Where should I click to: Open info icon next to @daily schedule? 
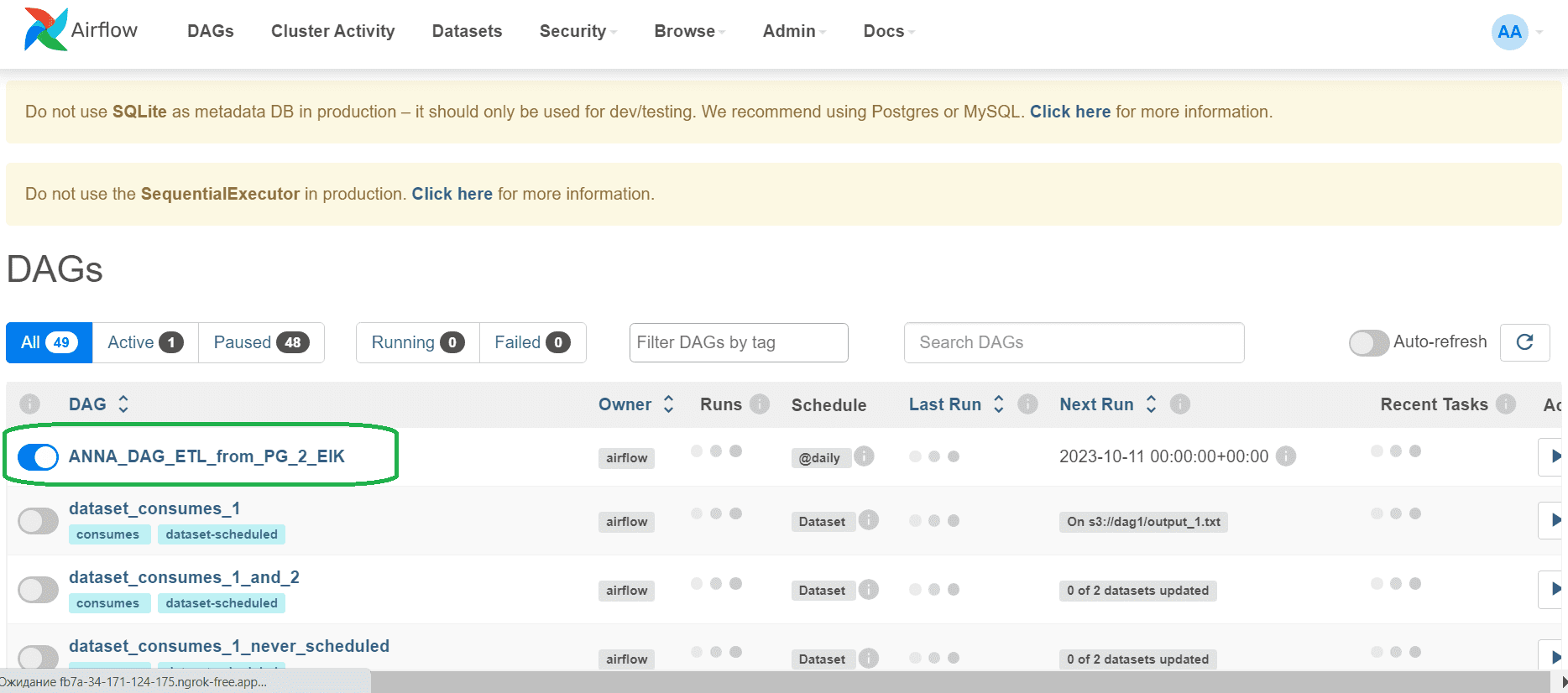[864, 456]
